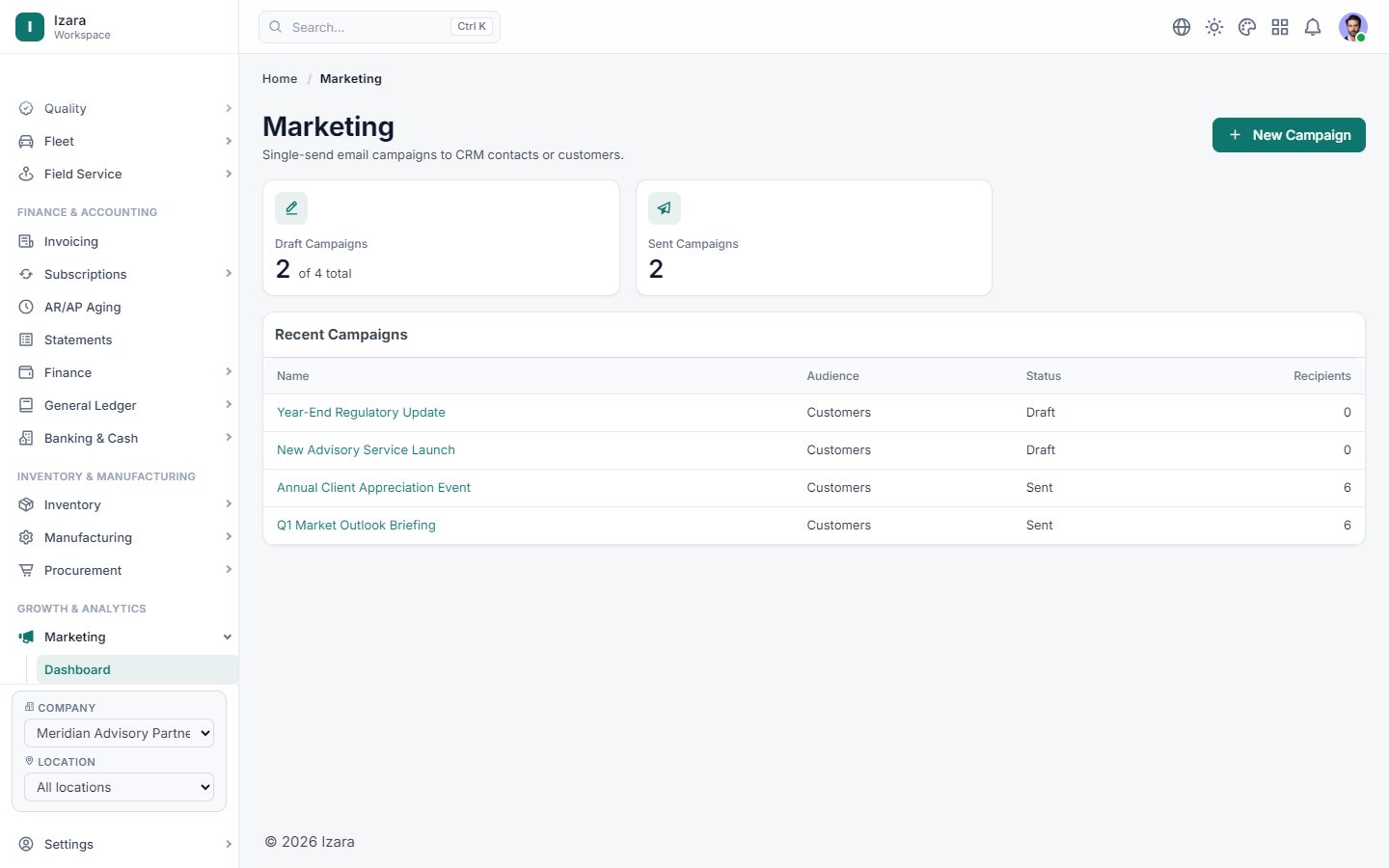Click the Procurement cart icon

click(26, 570)
